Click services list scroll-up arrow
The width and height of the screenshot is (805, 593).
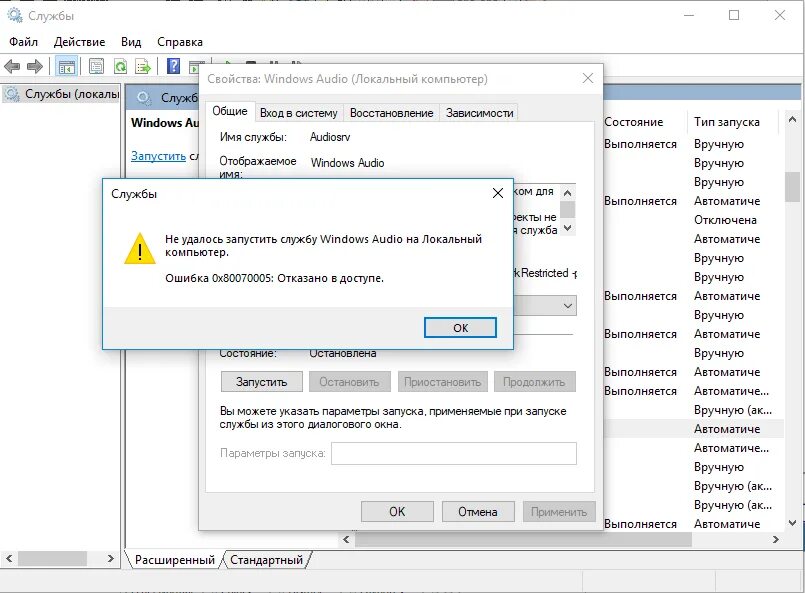pyautogui.click(x=792, y=119)
